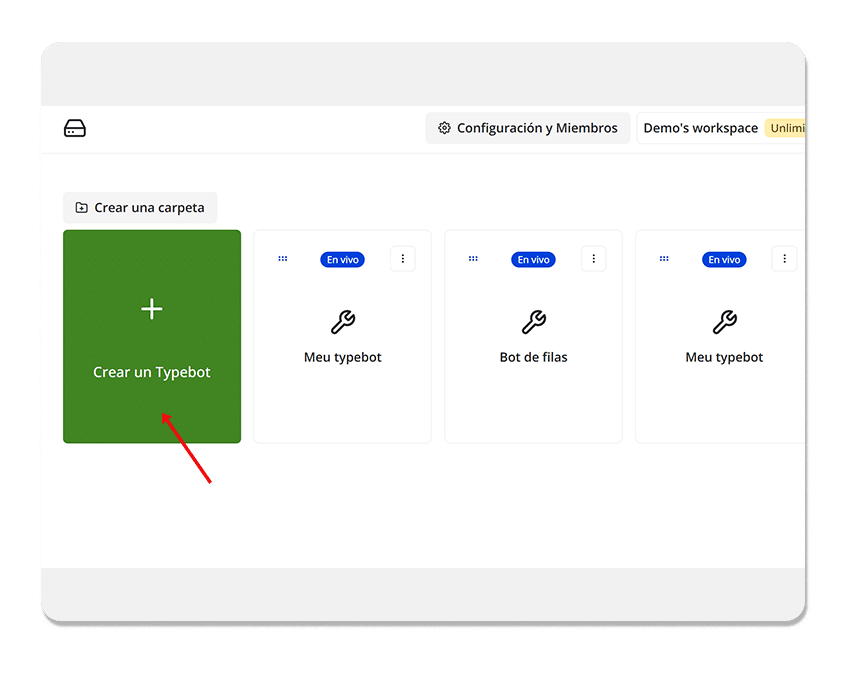Open three-dot menu on first Meu typebot card
859x694 pixels.
tap(403, 259)
